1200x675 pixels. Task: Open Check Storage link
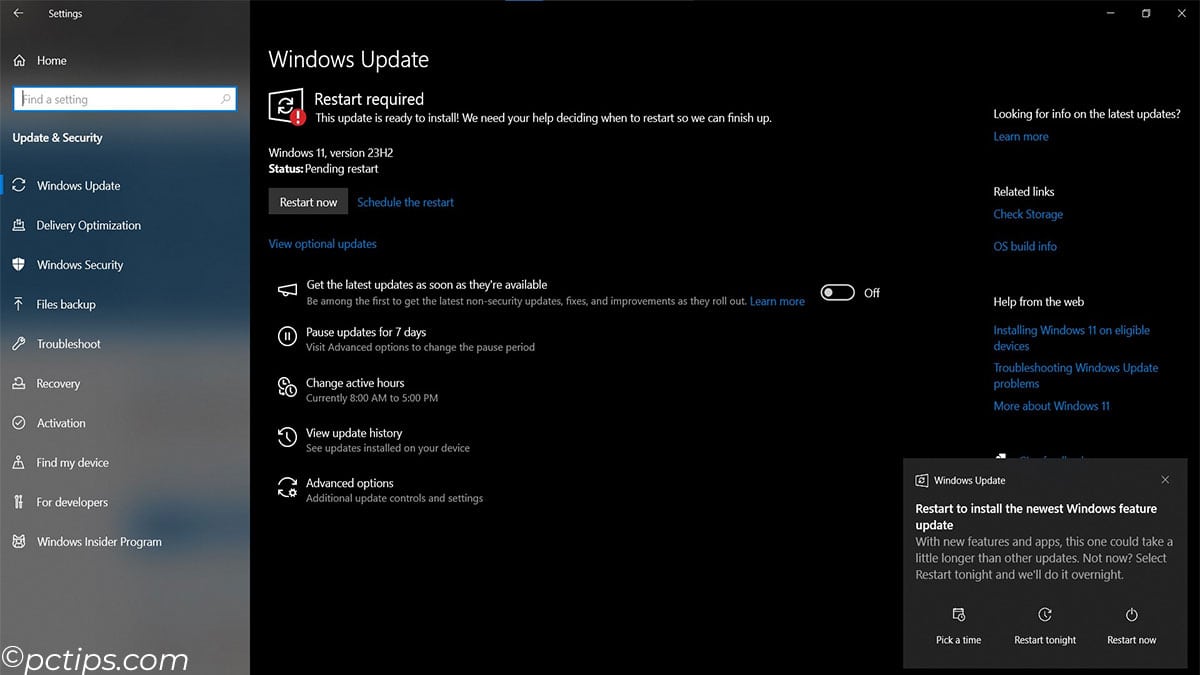[x=1028, y=214]
